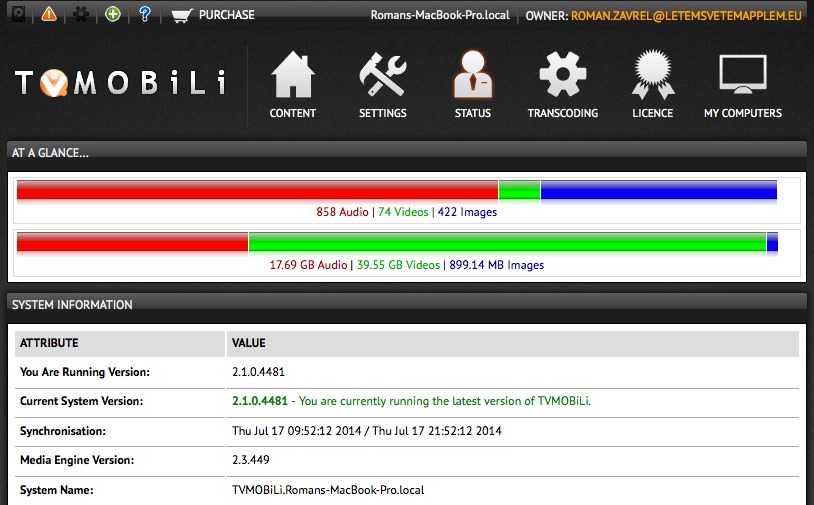Screen dimensions: 814x505
Task: Click red audio segment of storage size bar
Action: (132, 242)
